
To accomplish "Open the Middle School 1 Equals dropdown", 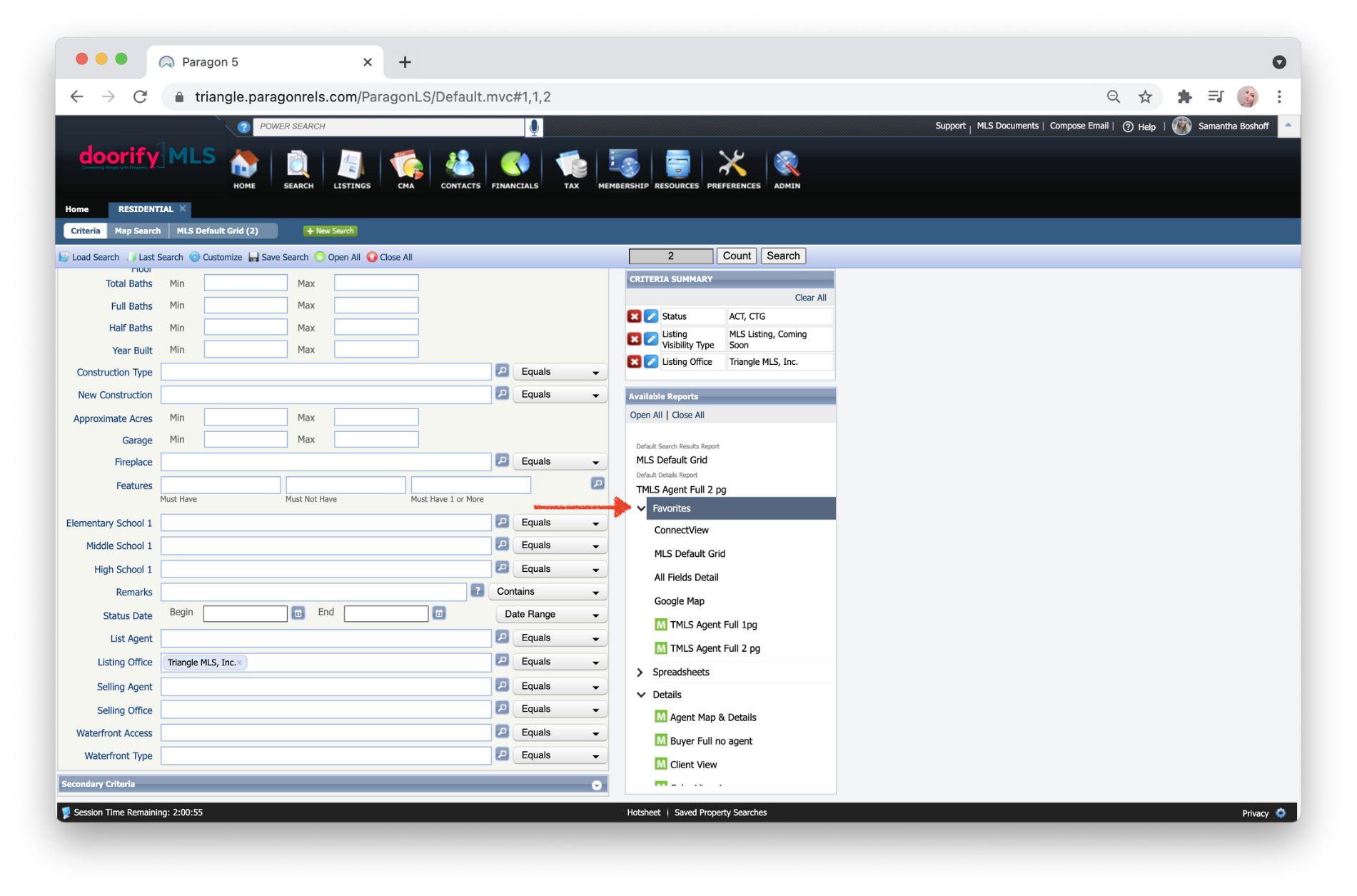I will point(560,545).
